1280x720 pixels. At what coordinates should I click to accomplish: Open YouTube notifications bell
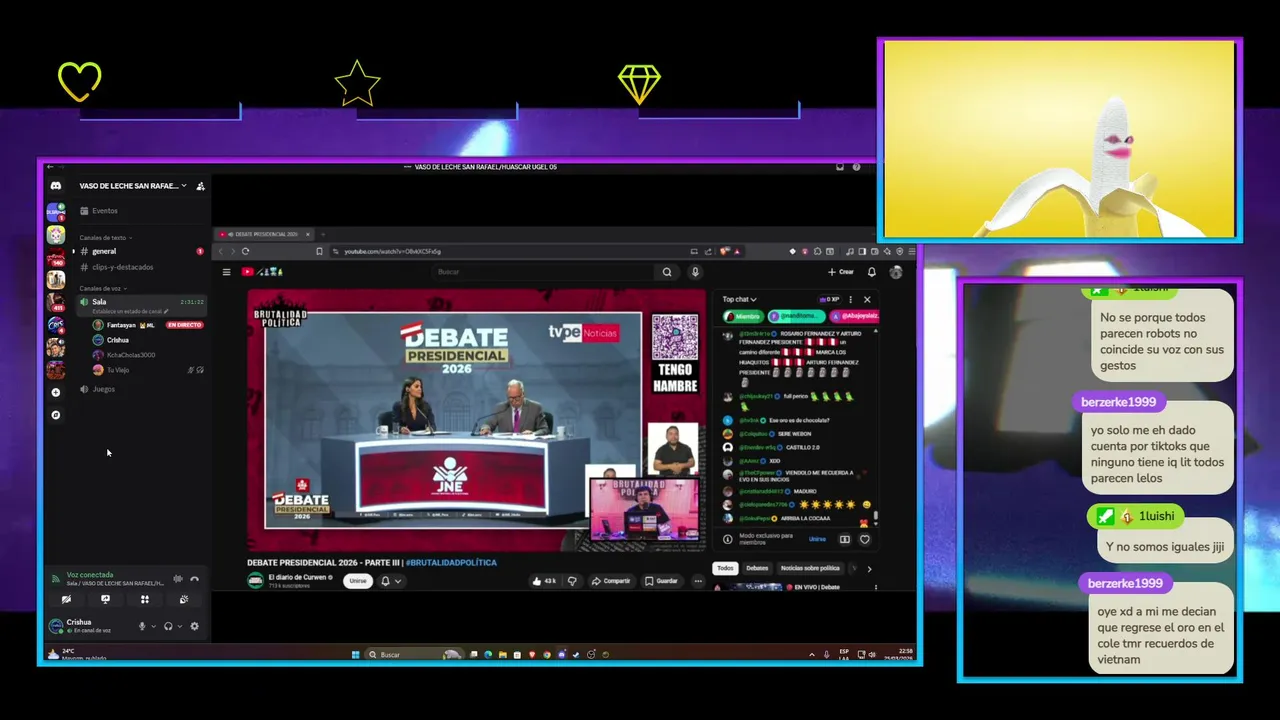click(872, 272)
